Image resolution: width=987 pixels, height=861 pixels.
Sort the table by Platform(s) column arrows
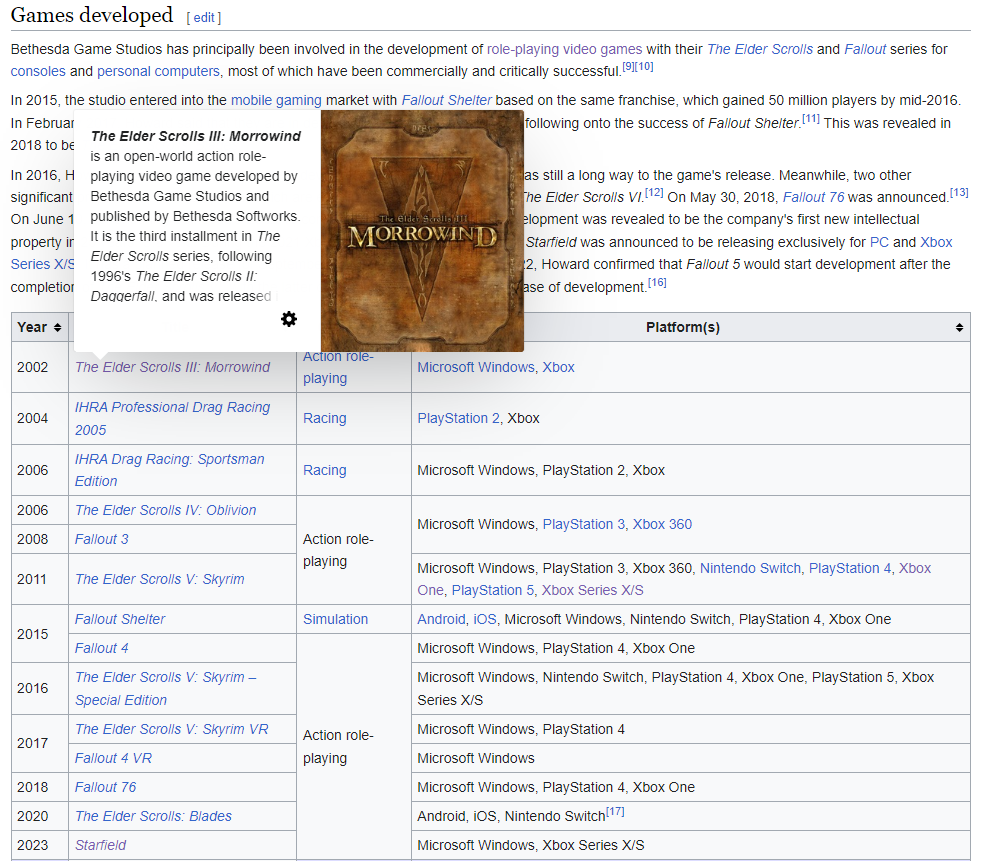959,328
